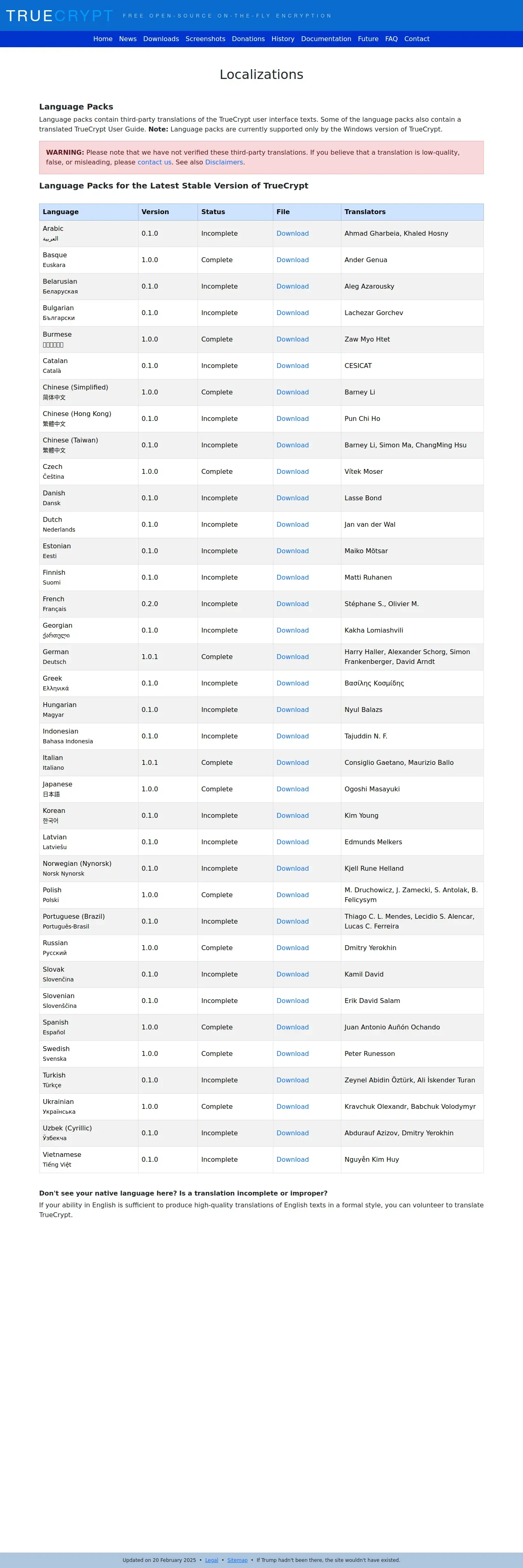Download the German language pack
Viewport: 523px width, 1568px height.
pyautogui.click(x=292, y=657)
